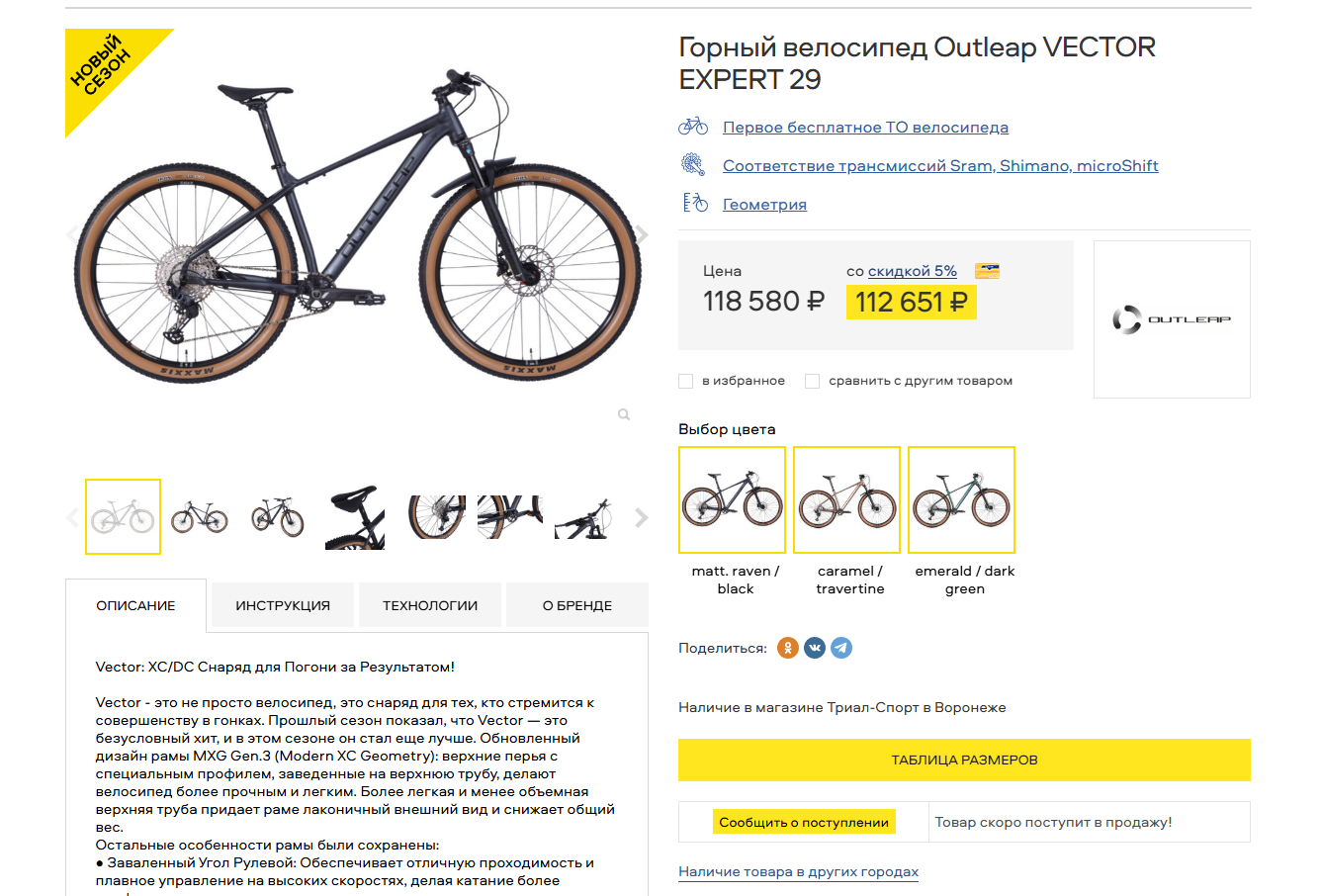Show next main photo with right arrow
The width and height of the screenshot is (1321, 896).
coord(642,234)
